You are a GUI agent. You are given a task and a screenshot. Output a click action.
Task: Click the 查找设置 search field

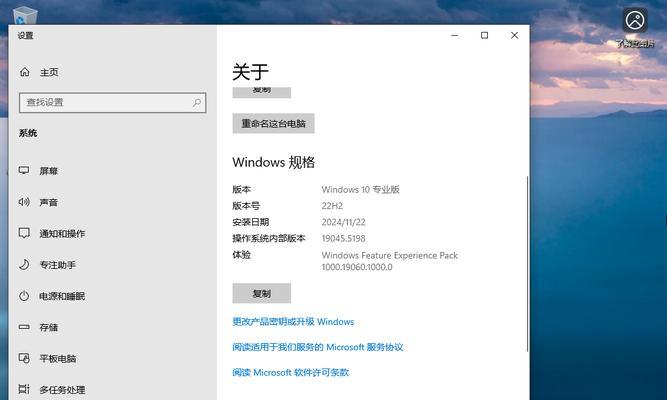[x=113, y=103]
